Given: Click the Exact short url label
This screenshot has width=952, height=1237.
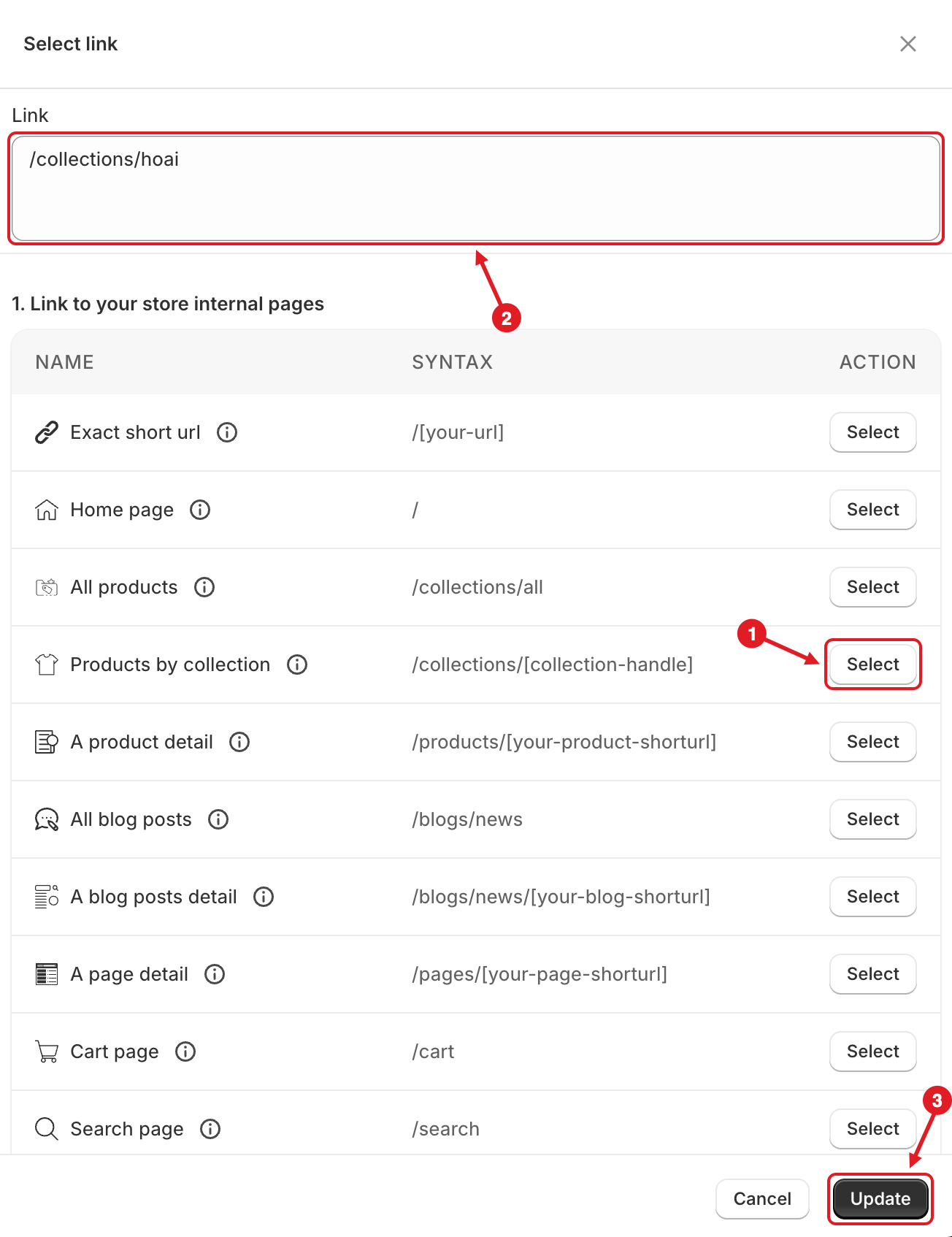Looking at the screenshot, I should [x=136, y=432].
